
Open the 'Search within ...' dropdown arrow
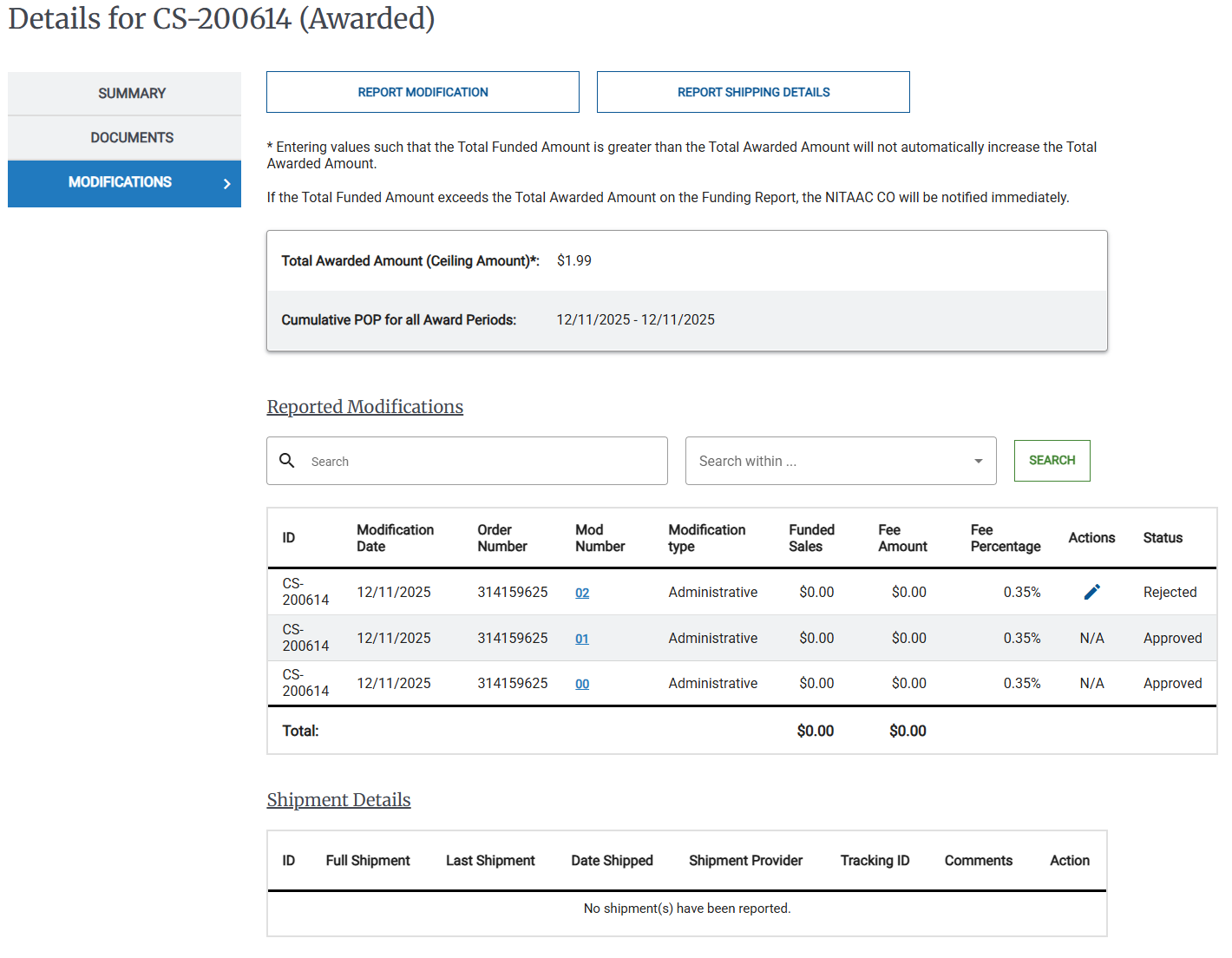point(978,461)
